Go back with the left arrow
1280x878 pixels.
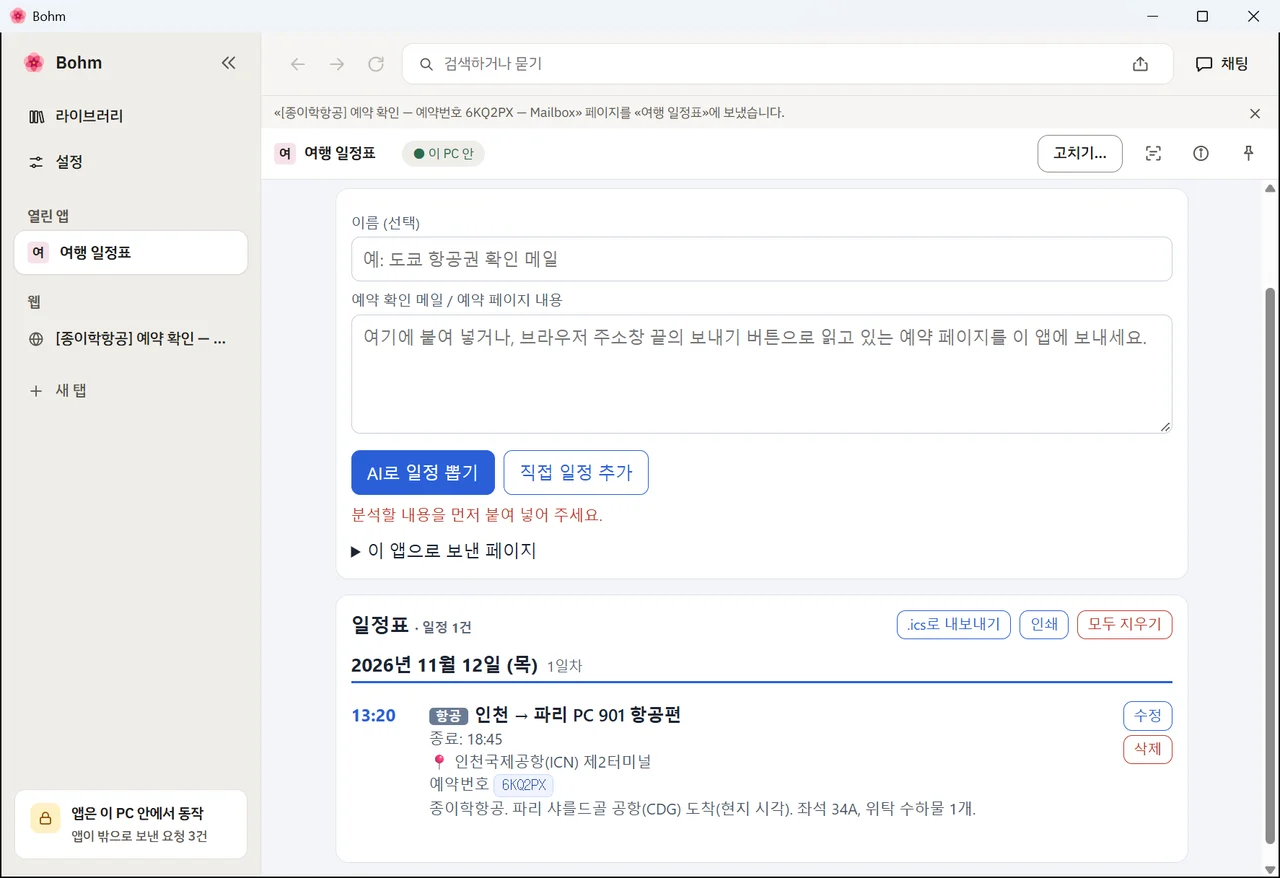(297, 64)
